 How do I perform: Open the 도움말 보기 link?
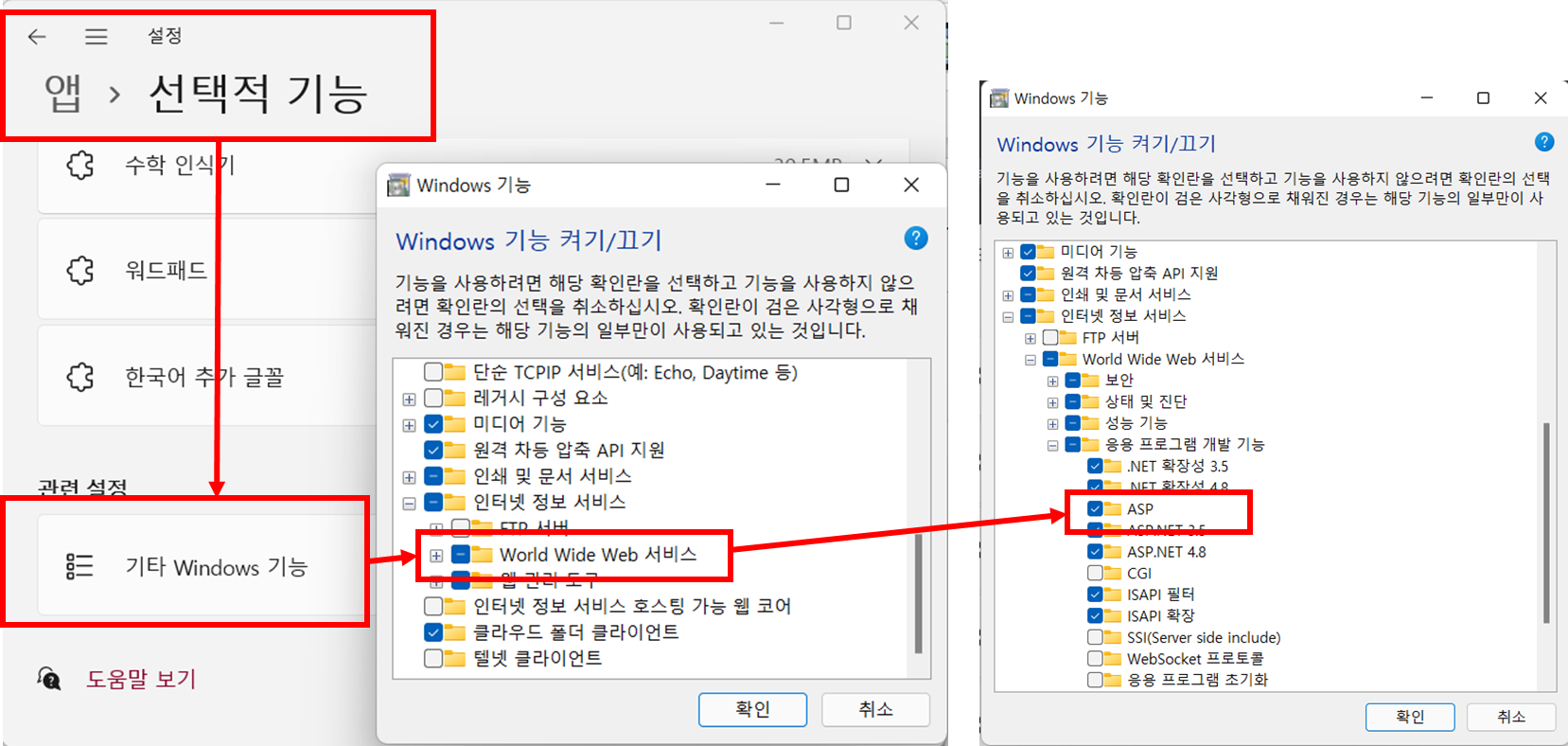pyautogui.click(x=141, y=679)
